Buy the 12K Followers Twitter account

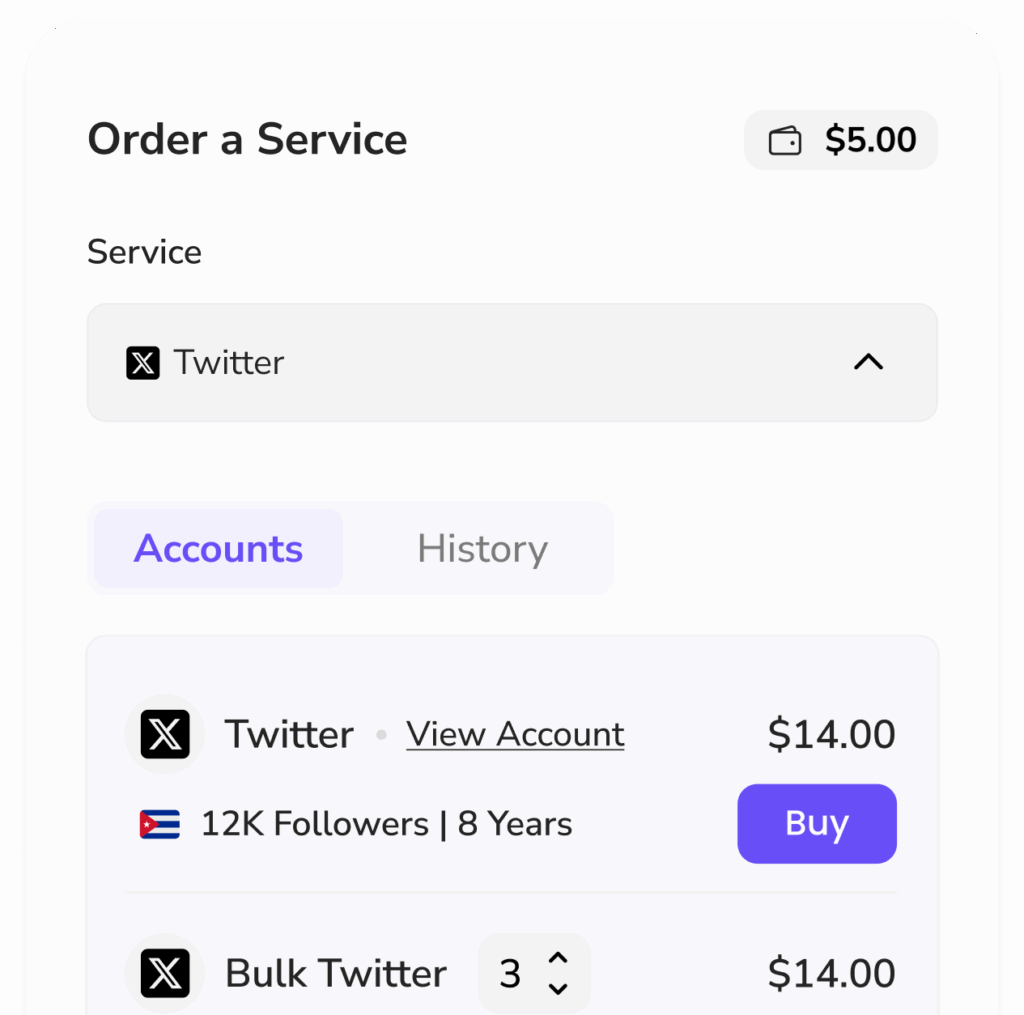817,824
